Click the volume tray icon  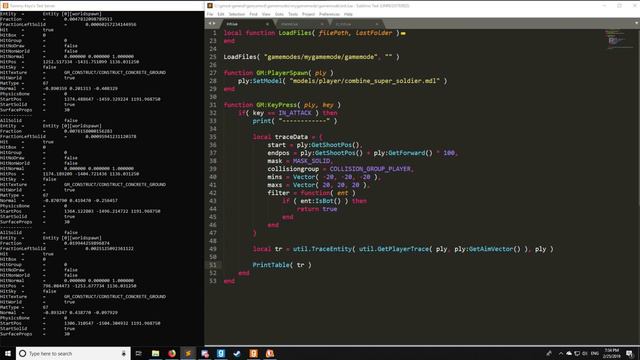pyautogui.click(x=585, y=353)
